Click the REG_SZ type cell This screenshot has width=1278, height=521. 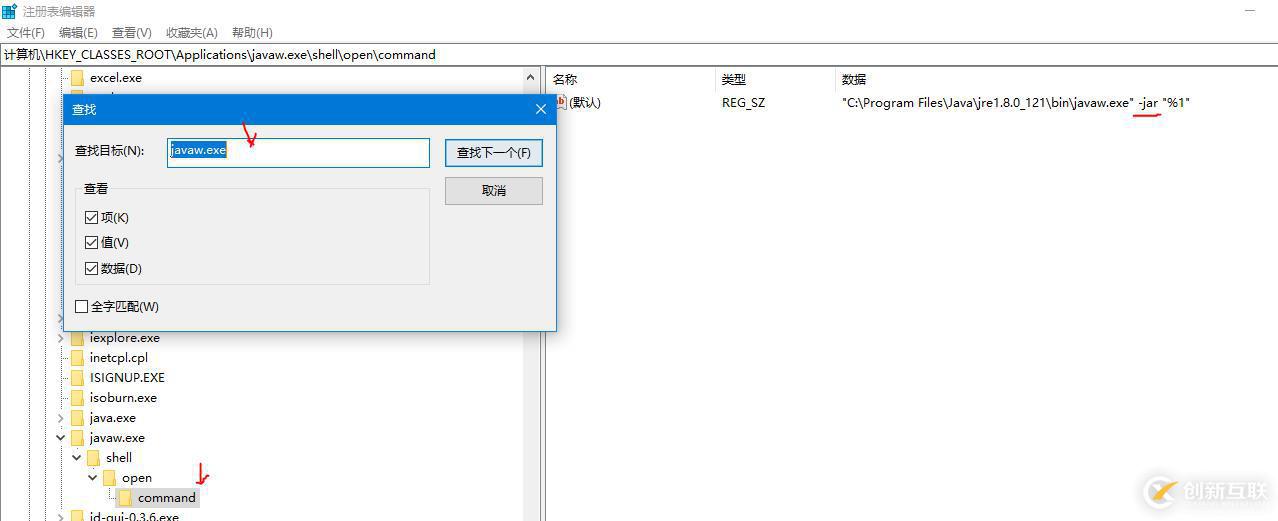[x=743, y=103]
